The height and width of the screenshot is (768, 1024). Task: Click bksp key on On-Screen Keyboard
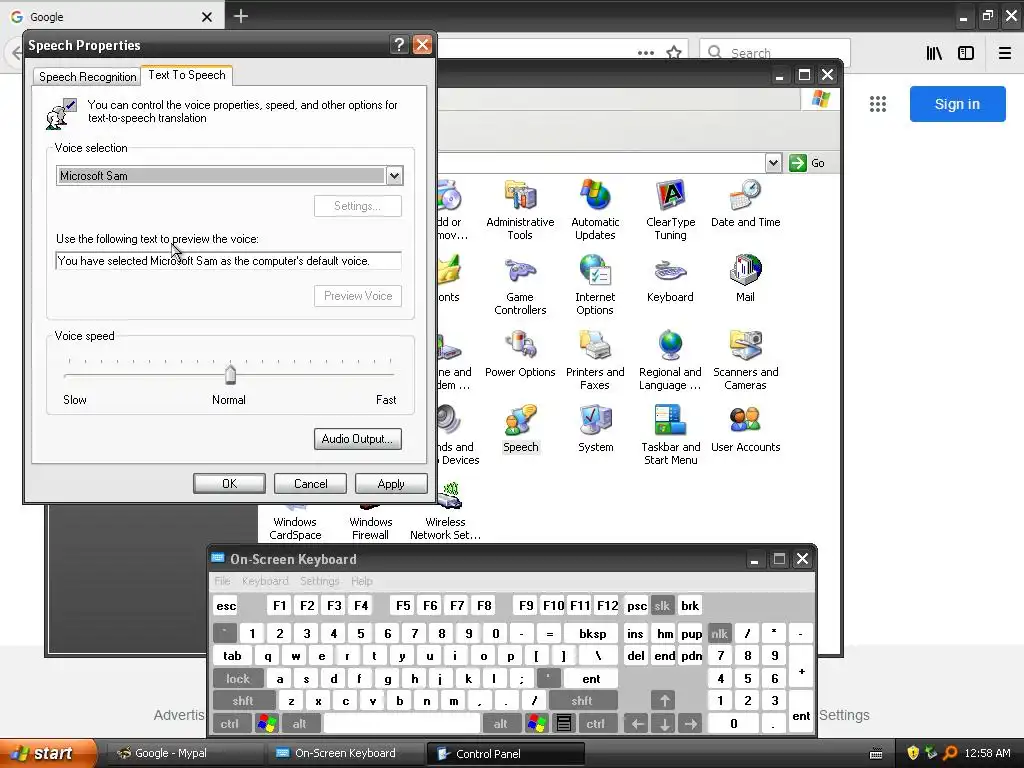(592, 633)
